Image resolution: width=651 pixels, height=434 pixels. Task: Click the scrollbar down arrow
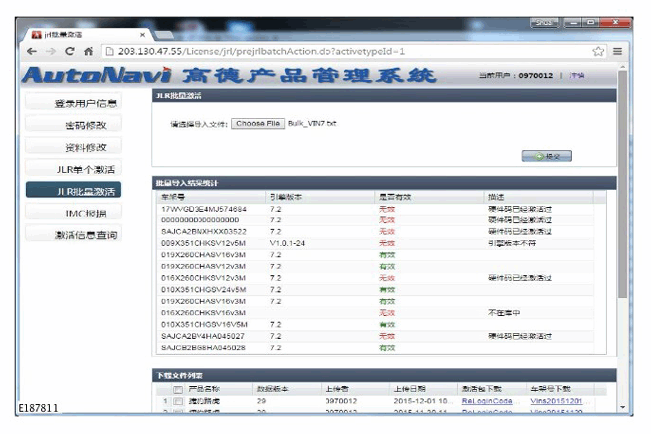click(x=622, y=407)
